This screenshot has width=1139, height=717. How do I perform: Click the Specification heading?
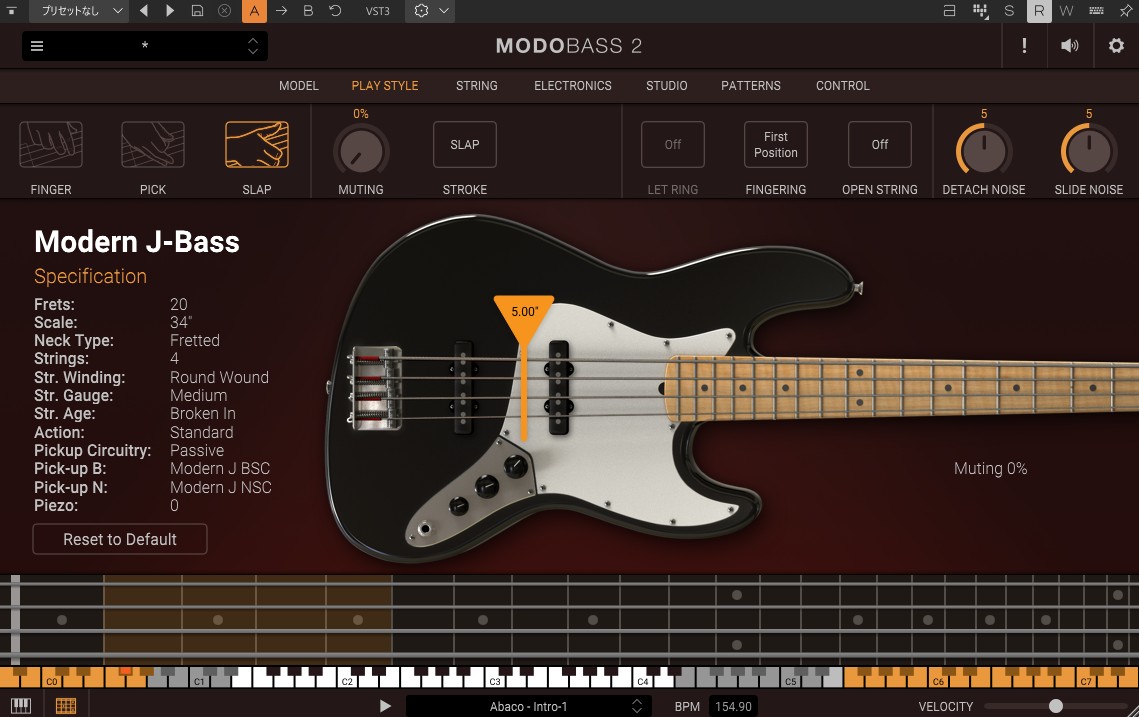[x=90, y=276]
